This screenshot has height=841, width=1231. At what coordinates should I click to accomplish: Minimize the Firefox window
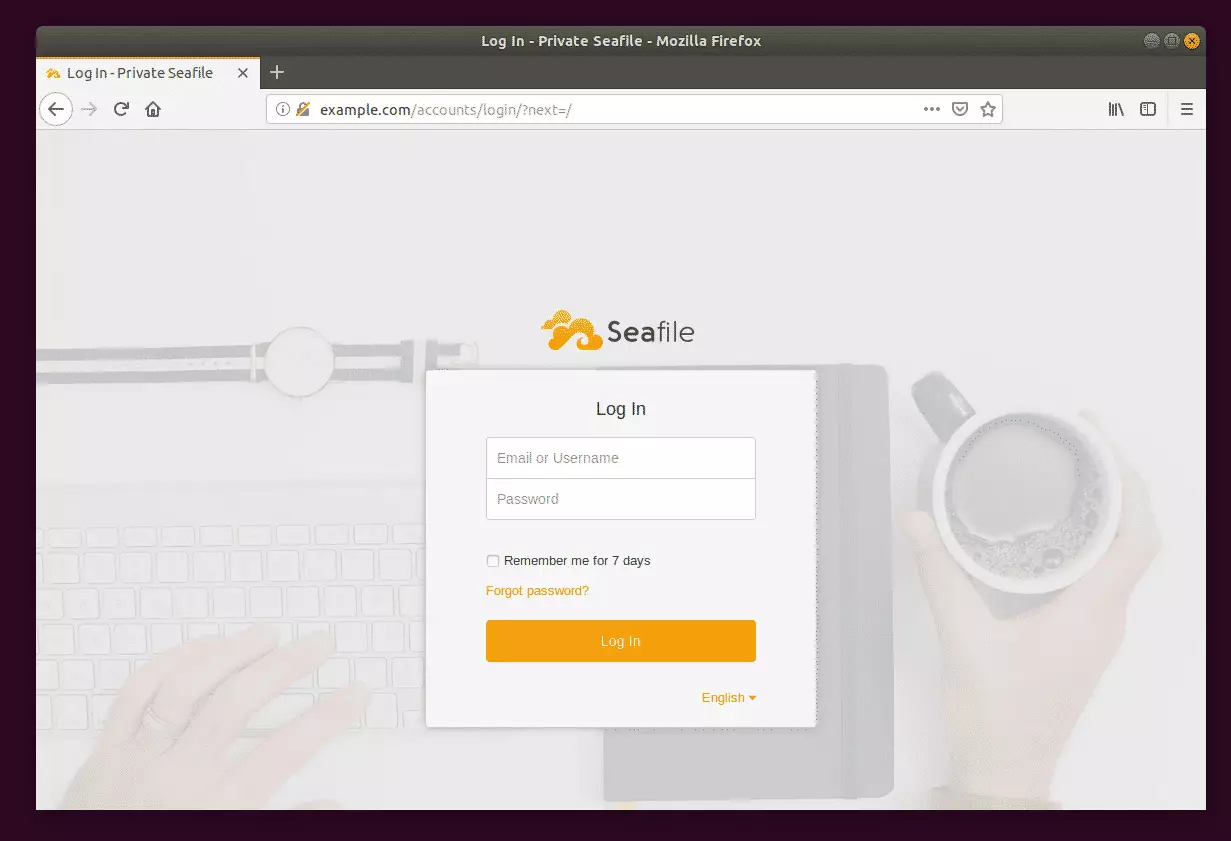coord(1151,41)
